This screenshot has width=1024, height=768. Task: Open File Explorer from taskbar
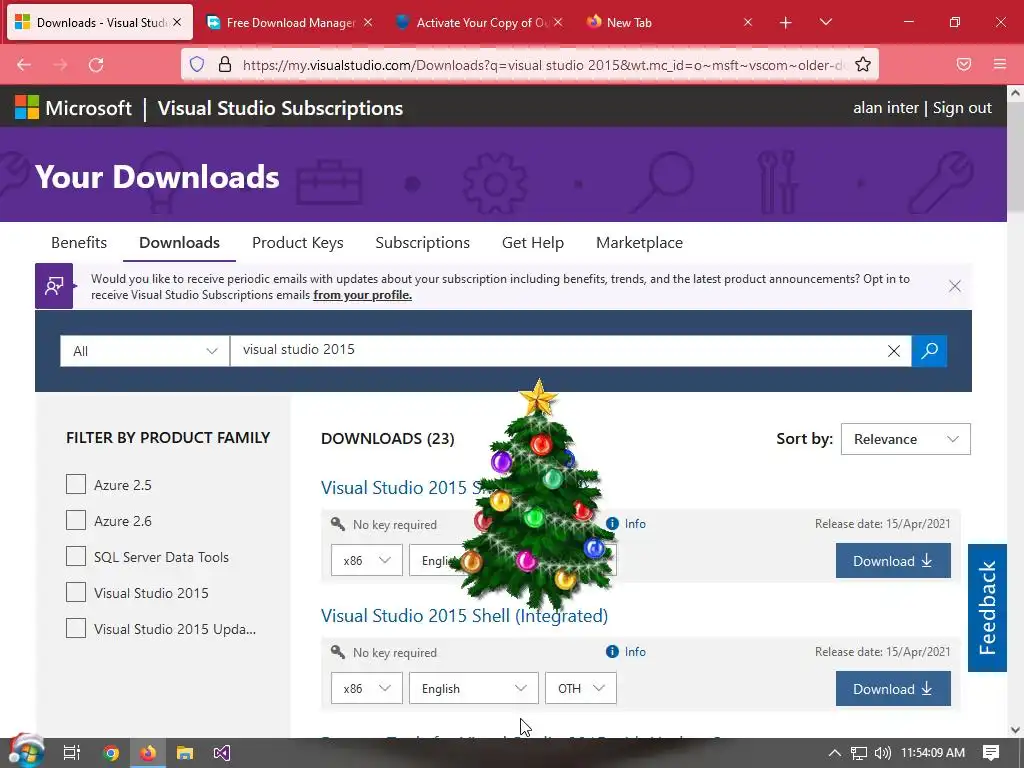(185, 753)
